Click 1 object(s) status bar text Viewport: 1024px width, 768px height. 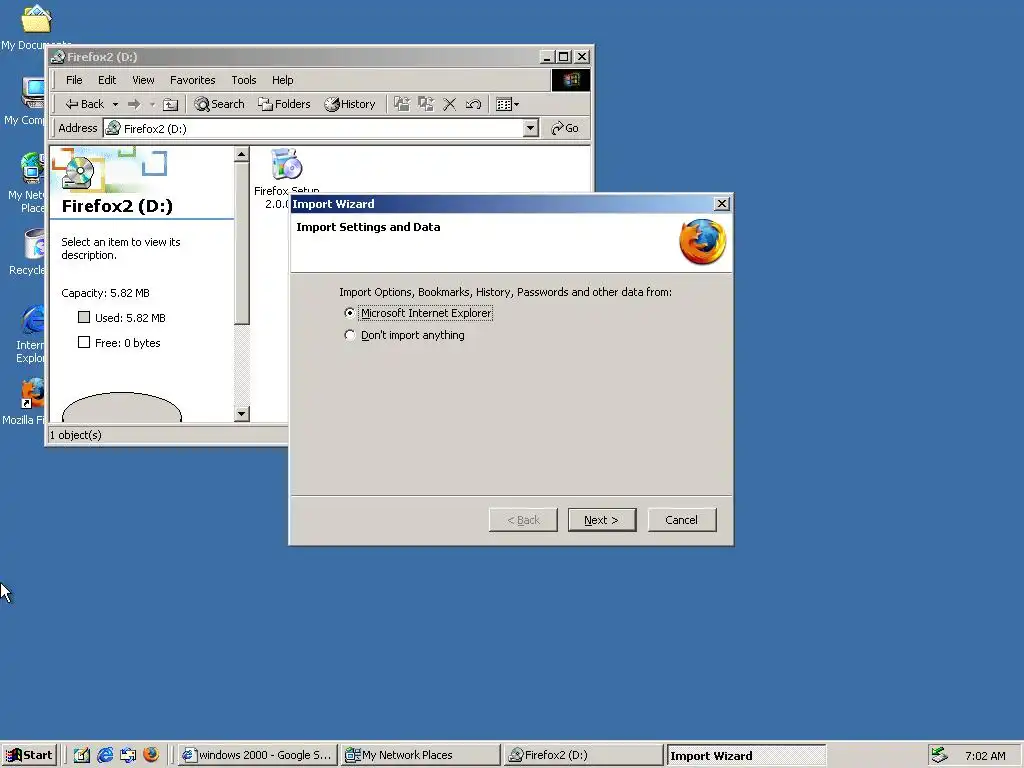click(76, 435)
